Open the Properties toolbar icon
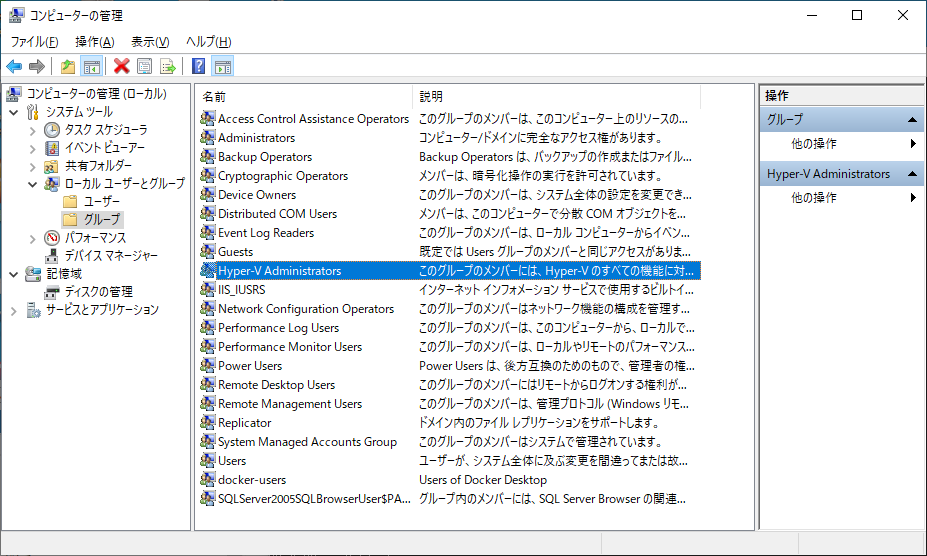927x556 pixels. pos(144,66)
